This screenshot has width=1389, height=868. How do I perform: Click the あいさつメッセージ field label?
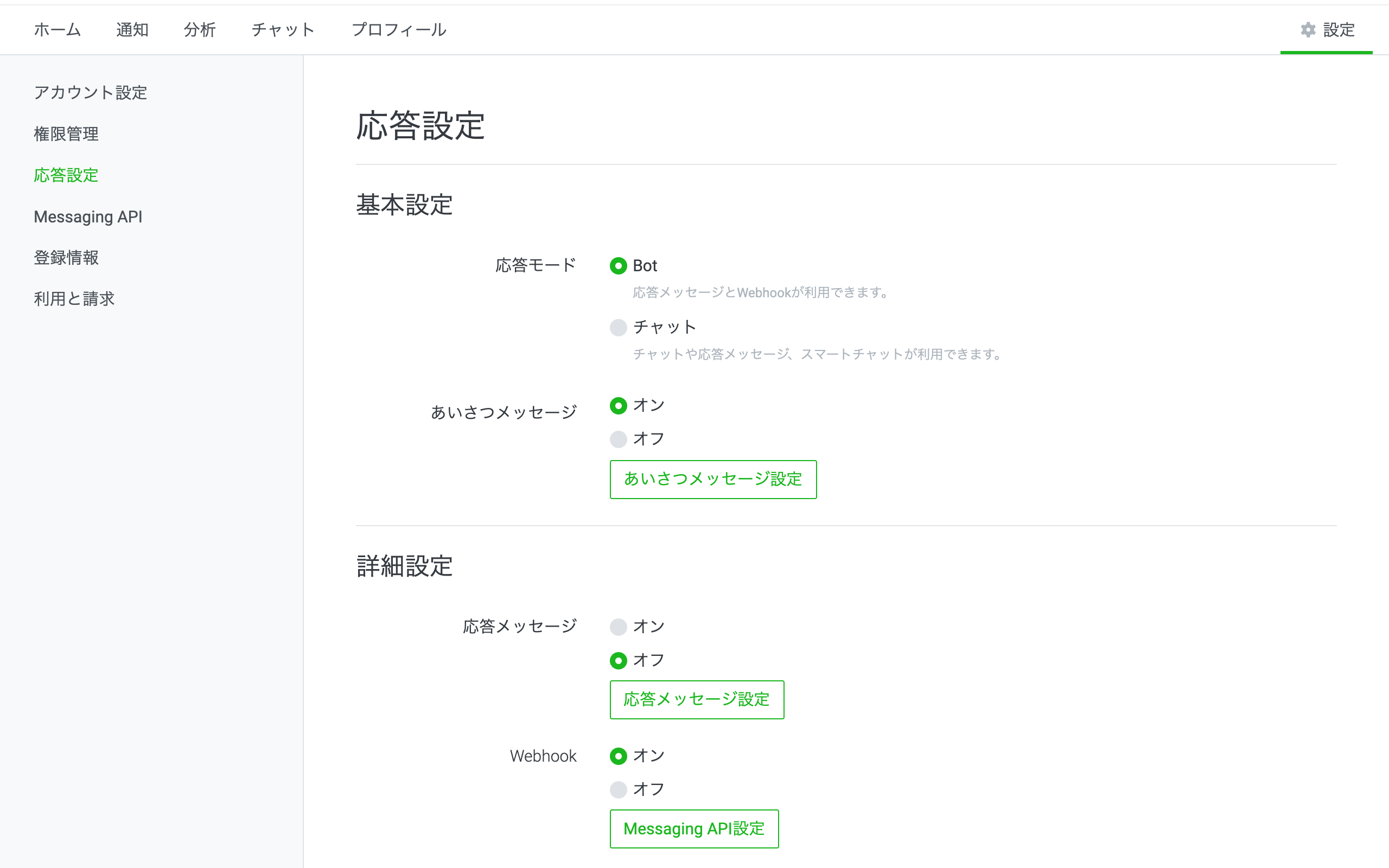point(504,412)
